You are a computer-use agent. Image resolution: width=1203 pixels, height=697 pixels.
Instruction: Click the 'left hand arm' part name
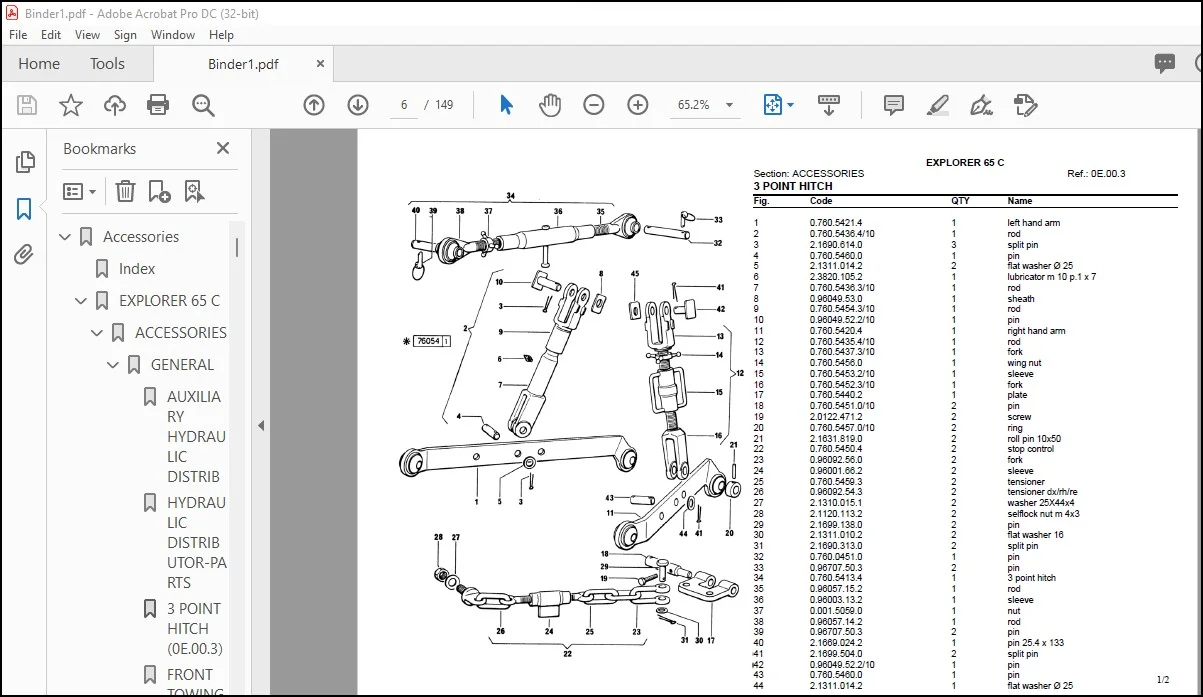tap(1034, 223)
